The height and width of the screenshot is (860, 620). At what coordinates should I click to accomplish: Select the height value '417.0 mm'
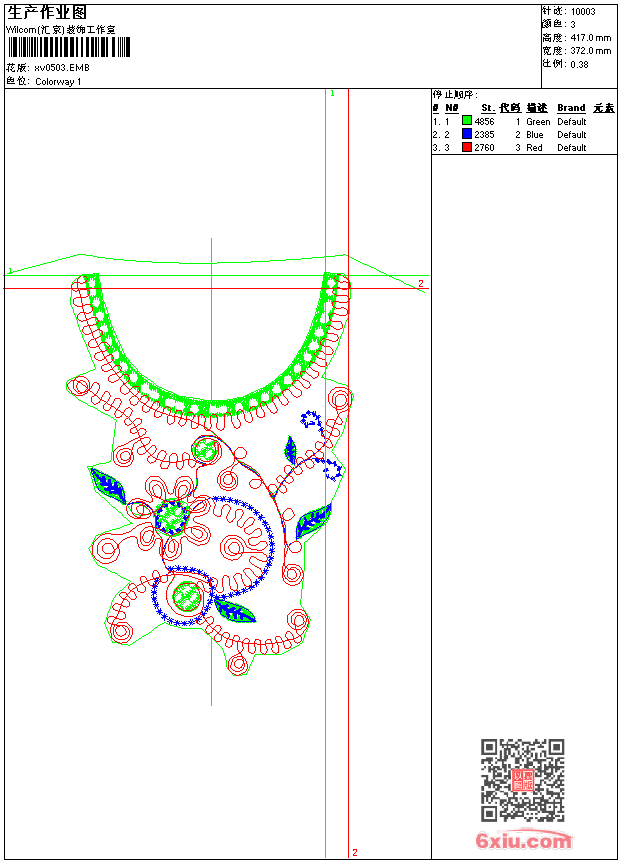tap(590, 38)
